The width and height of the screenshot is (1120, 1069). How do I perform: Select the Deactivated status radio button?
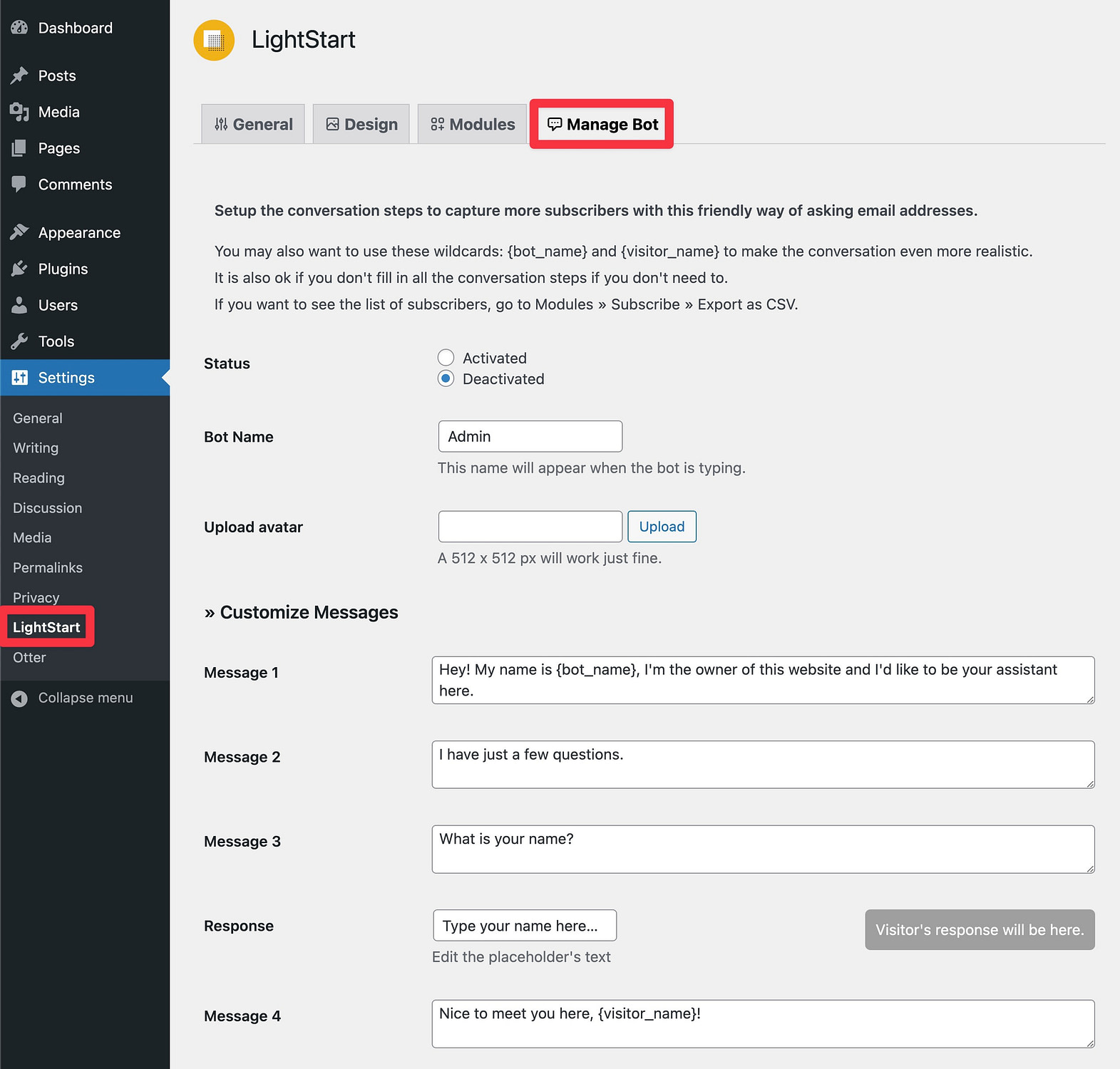click(x=446, y=378)
